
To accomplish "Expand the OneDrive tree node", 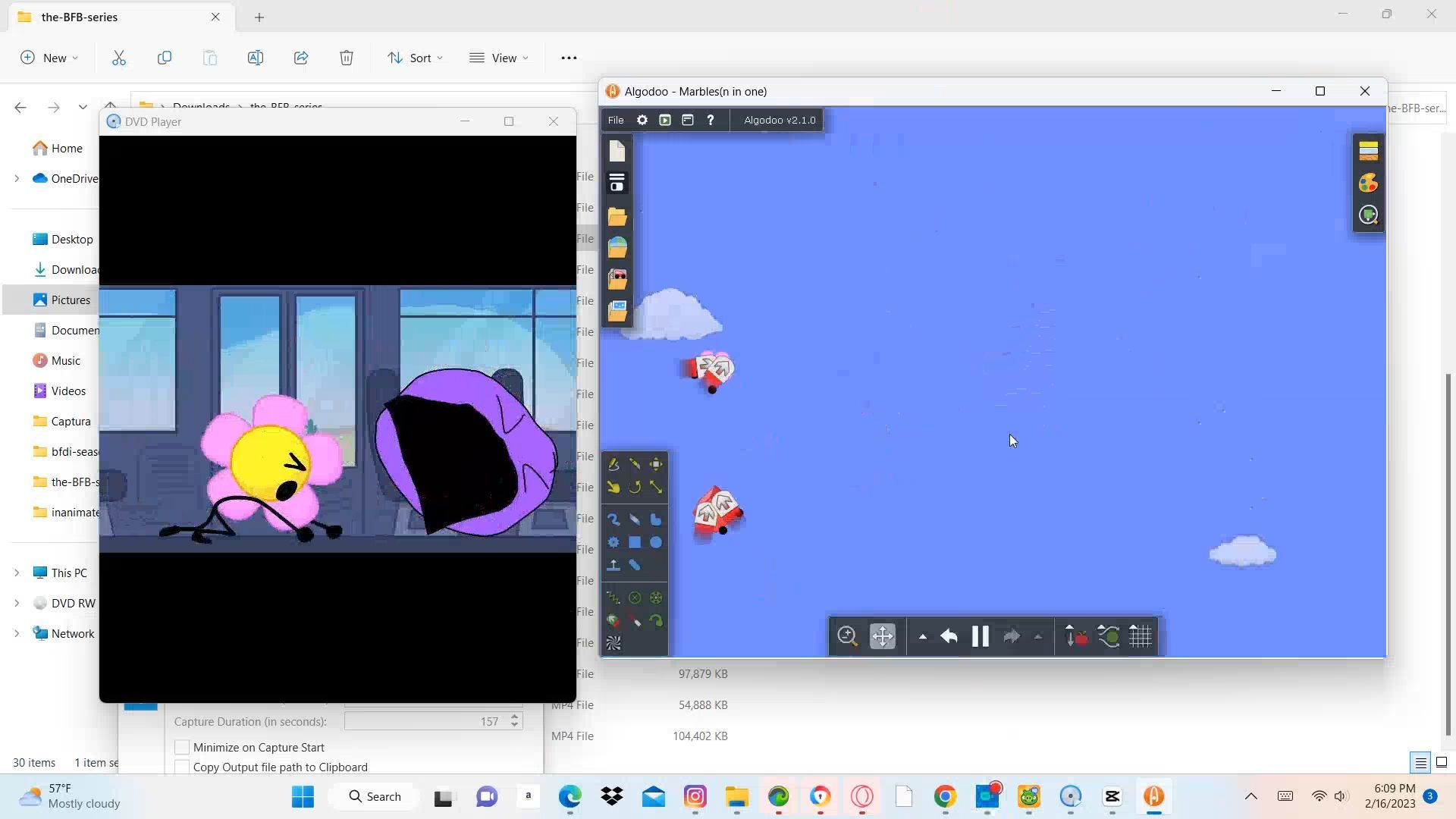I will (17, 178).
